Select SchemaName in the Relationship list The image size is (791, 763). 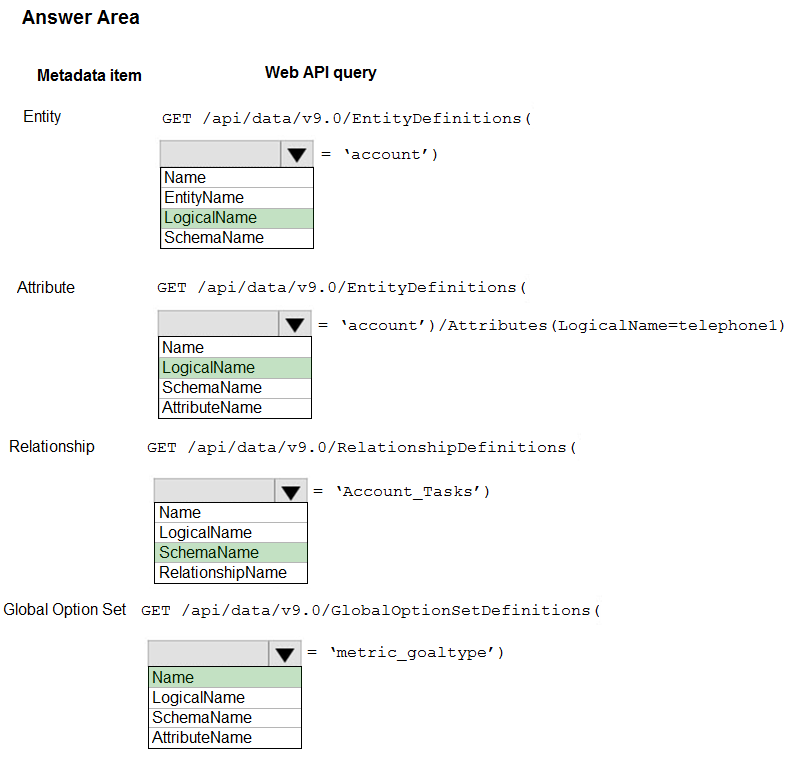[231, 553]
